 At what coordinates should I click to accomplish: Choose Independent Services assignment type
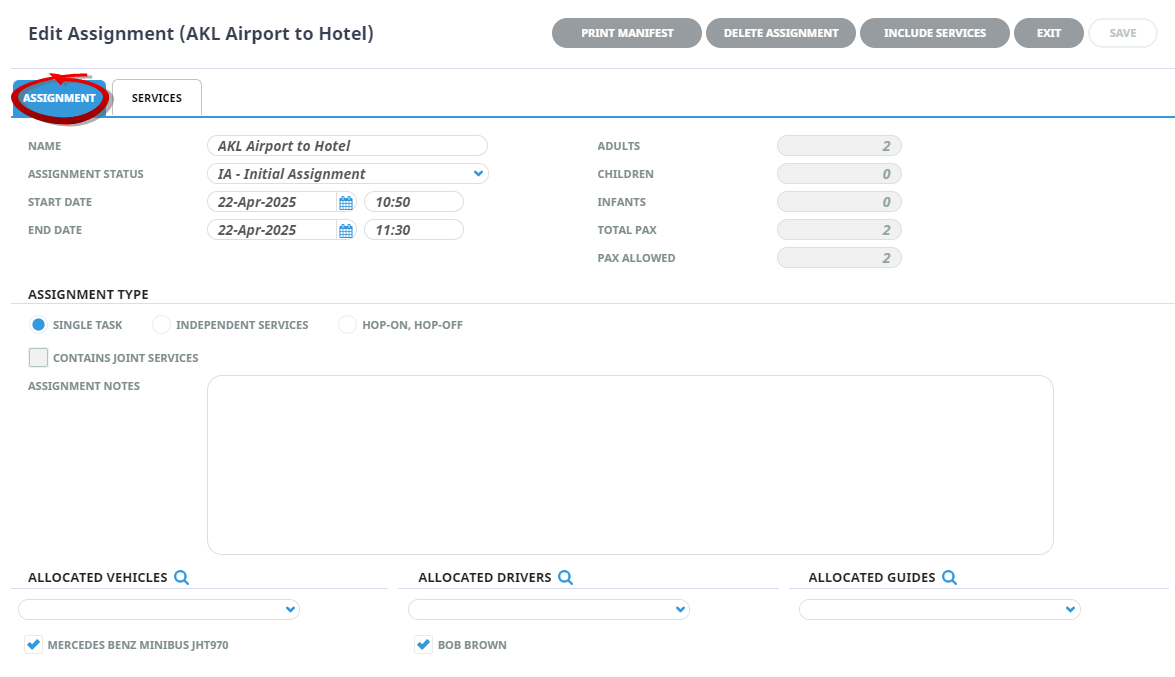pos(162,325)
